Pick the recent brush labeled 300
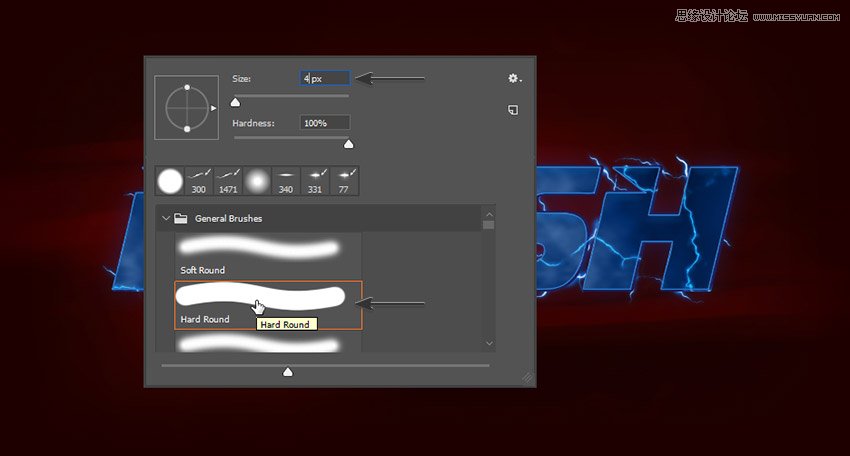This screenshot has width=850, height=456. click(x=199, y=181)
